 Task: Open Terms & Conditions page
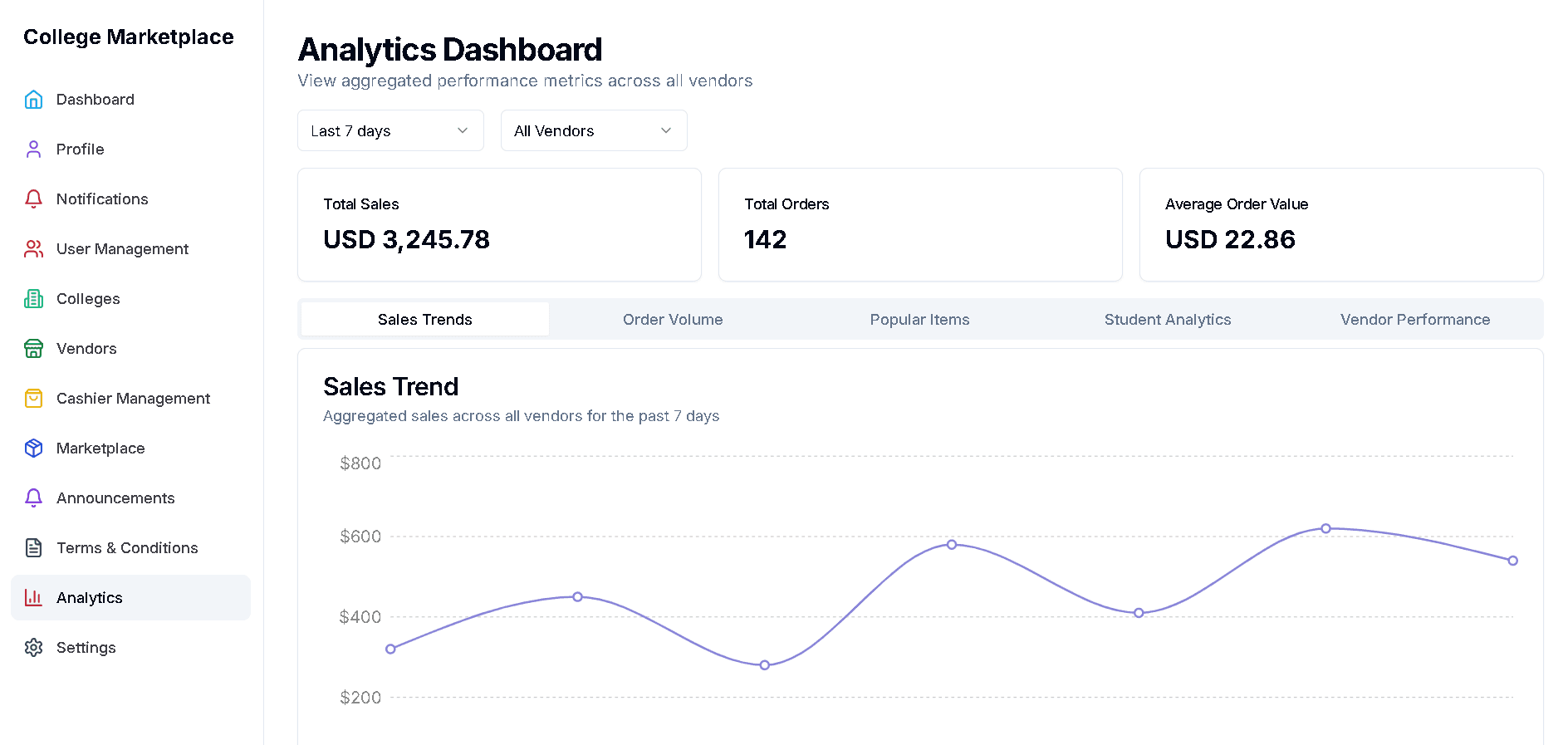127,548
